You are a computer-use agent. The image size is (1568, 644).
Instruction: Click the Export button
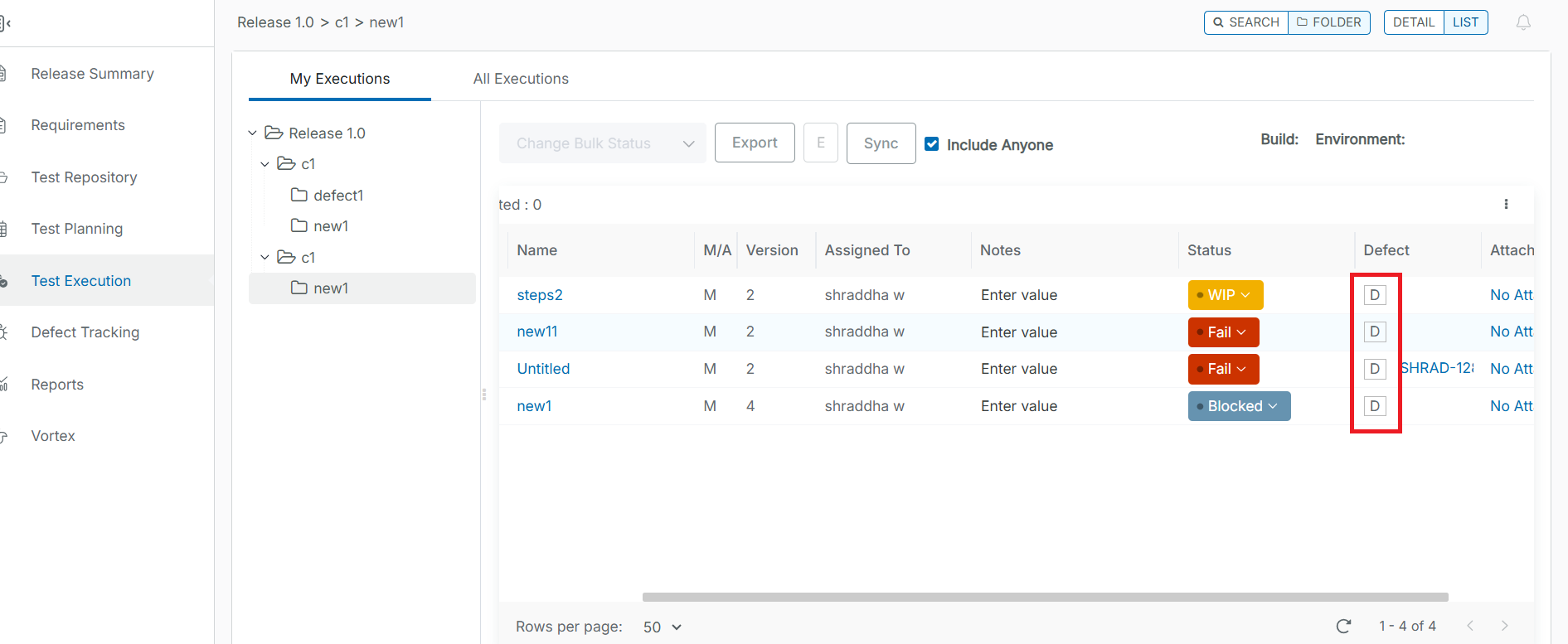coord(755,143)
